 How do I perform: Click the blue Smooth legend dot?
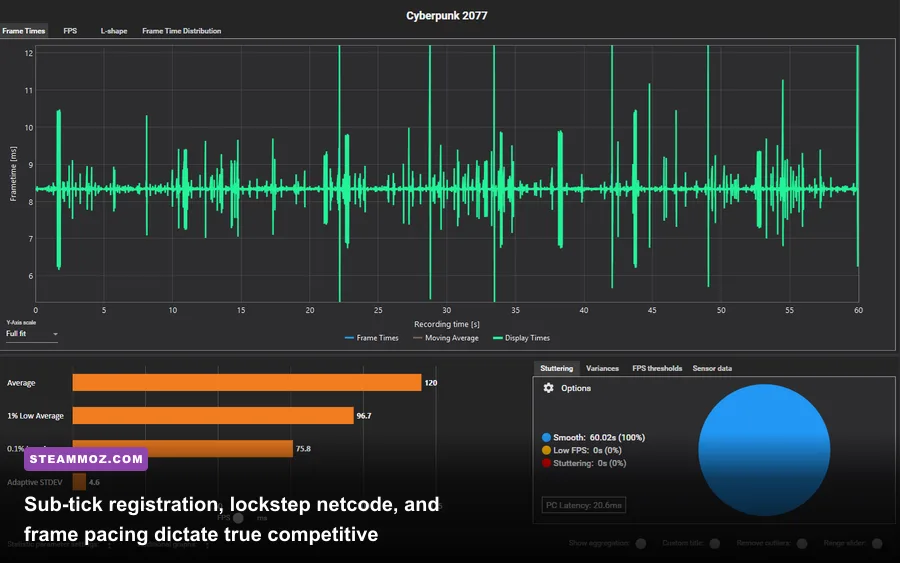click(546, 437)
